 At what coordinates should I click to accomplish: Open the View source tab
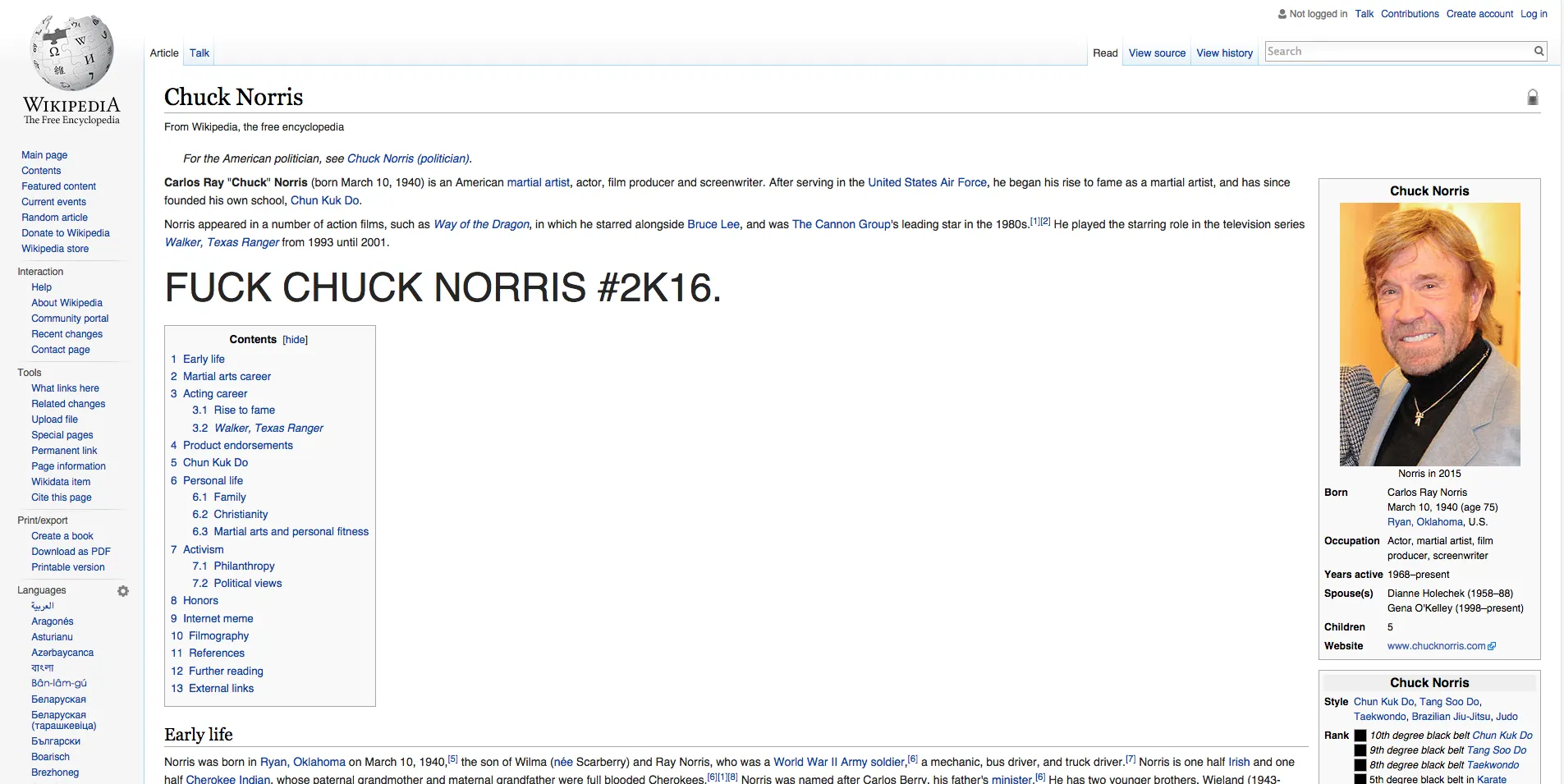point(1157,53)
